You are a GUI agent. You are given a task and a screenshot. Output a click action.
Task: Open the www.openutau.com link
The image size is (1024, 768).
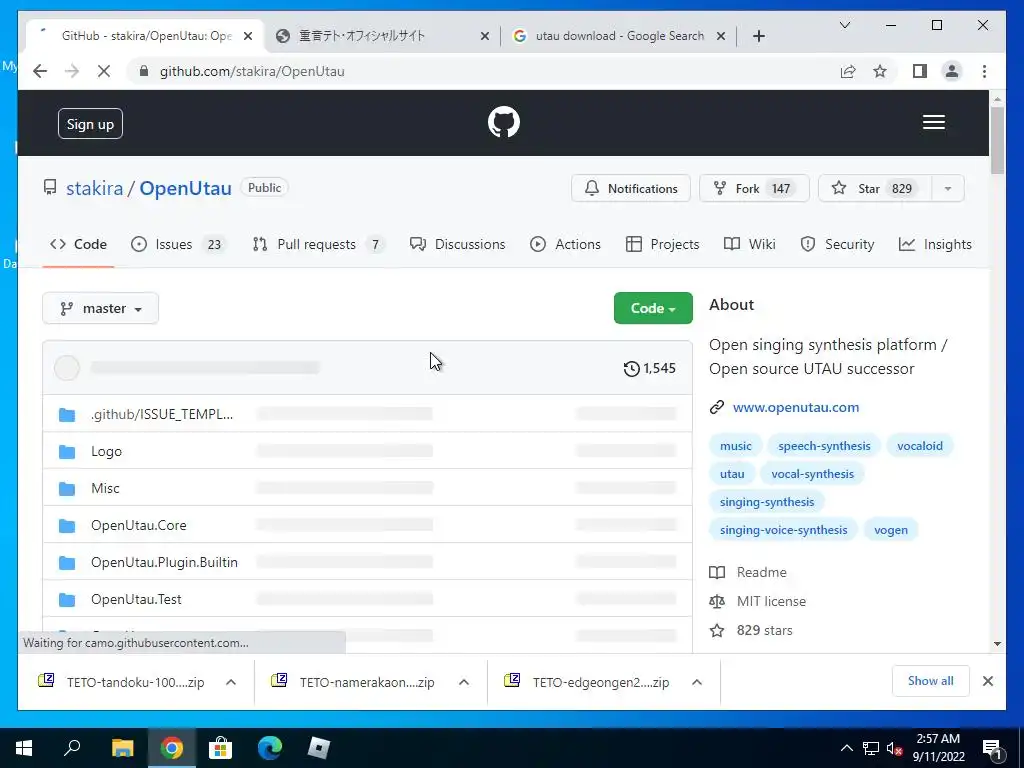(x=795, y=408)
